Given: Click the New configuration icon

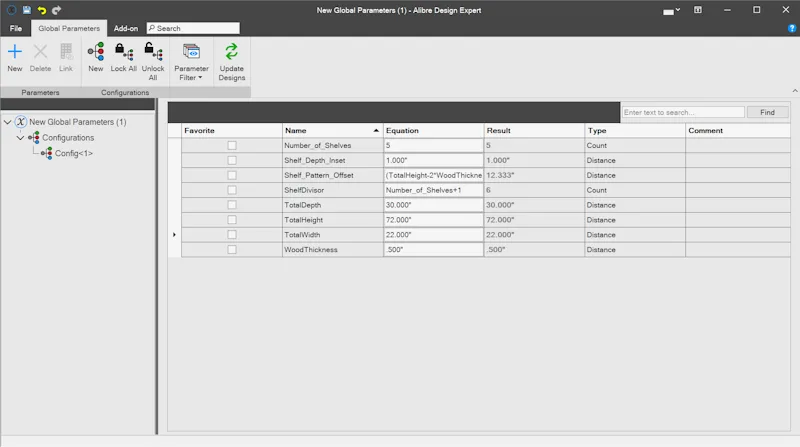Looking at the screenshot, I should 95,52.
